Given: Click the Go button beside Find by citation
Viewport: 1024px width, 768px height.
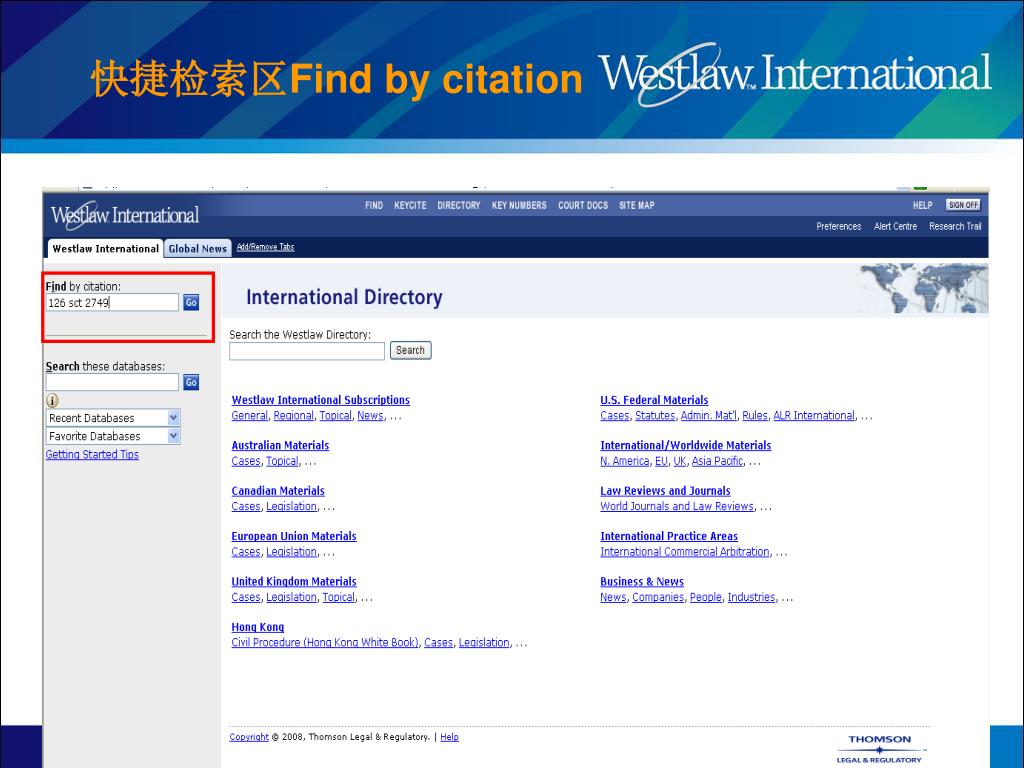Looking at the screenshot, I should coord(191,302).
